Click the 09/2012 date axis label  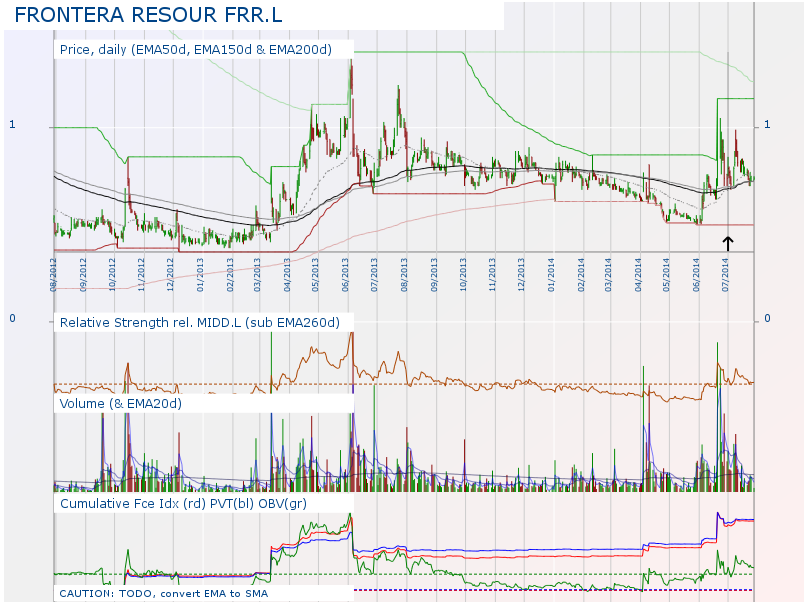pyautogui.click(x=83, y=275)
